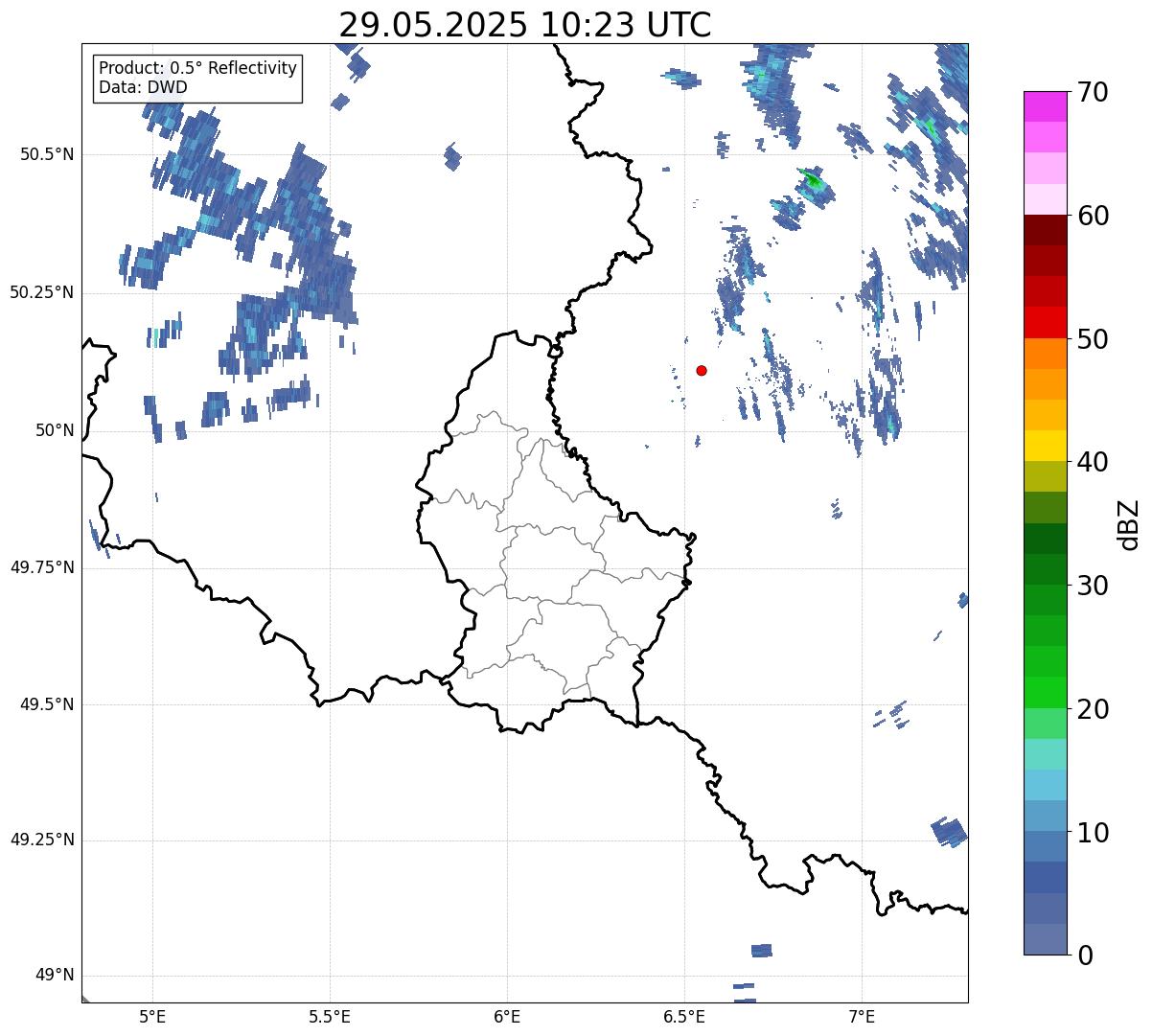The image size is (1152, 1036).
Task: Click the colorbar tick label 70
Action: (1093, 92)
